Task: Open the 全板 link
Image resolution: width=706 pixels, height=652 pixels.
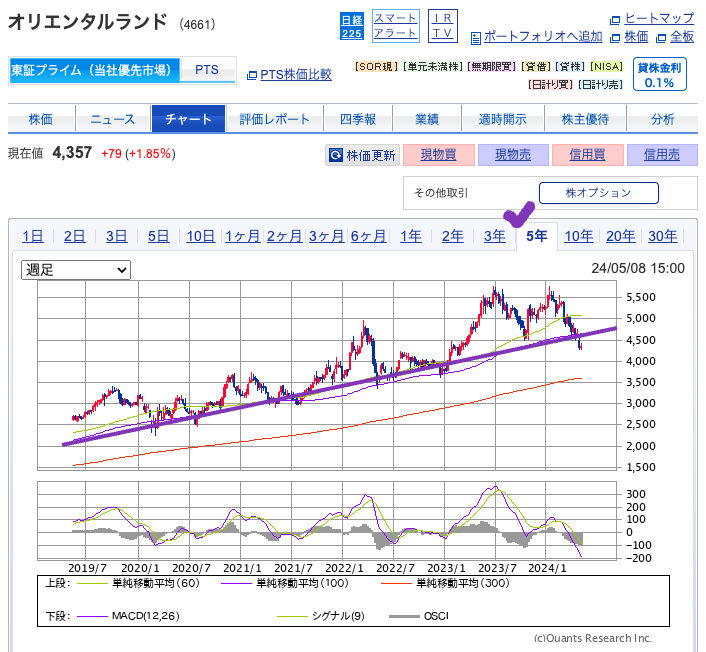Action: pyautogui.click(x=682, y=37)
